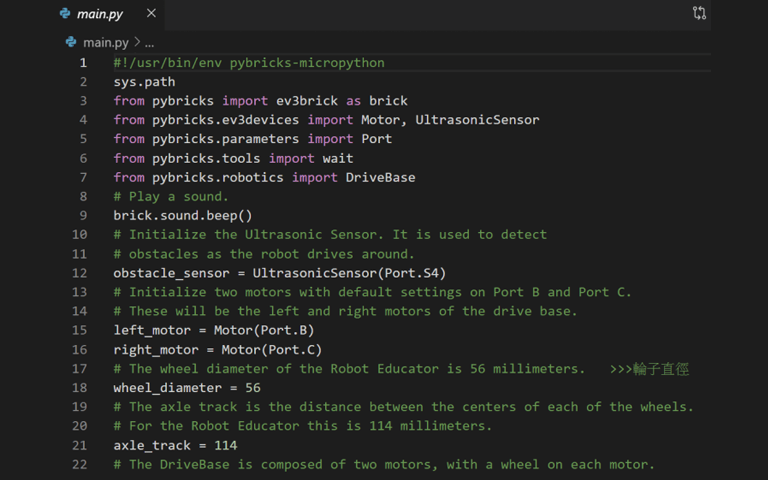Close the main.py editor tab

coord(151,14)
